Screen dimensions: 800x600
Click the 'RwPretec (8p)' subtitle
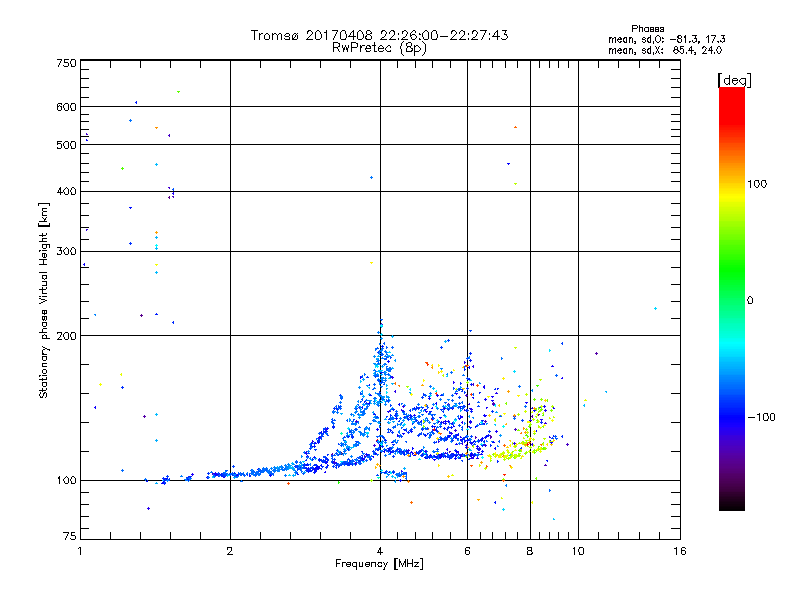coord(379,48)
